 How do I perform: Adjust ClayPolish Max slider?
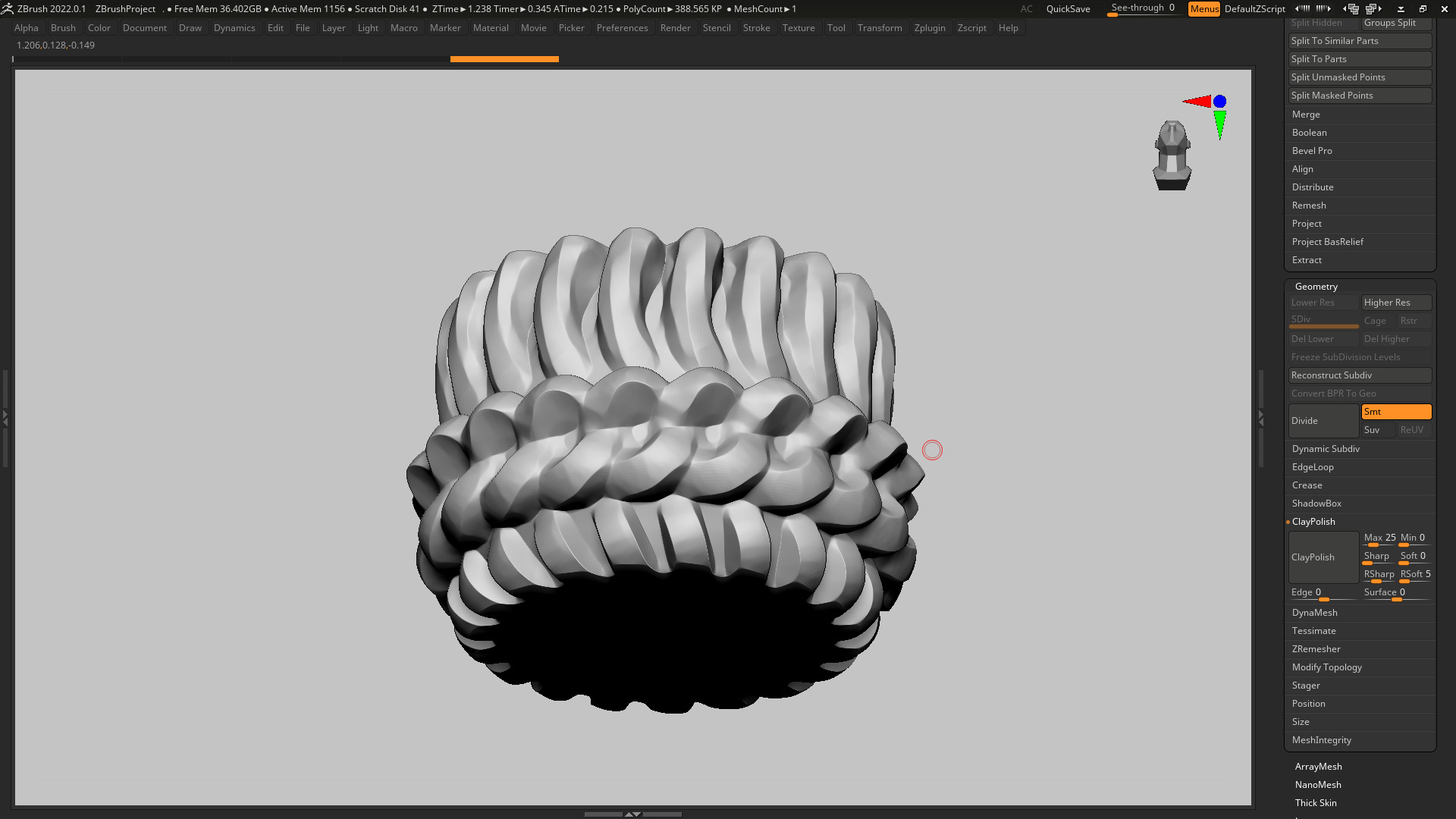pos(1379,538)
